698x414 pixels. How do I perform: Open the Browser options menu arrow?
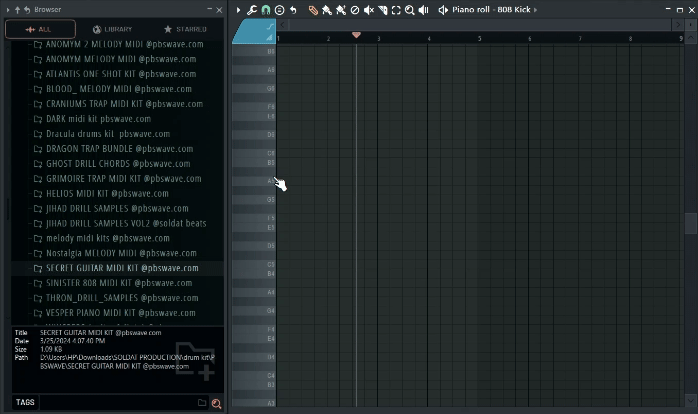tap(8, 9)
